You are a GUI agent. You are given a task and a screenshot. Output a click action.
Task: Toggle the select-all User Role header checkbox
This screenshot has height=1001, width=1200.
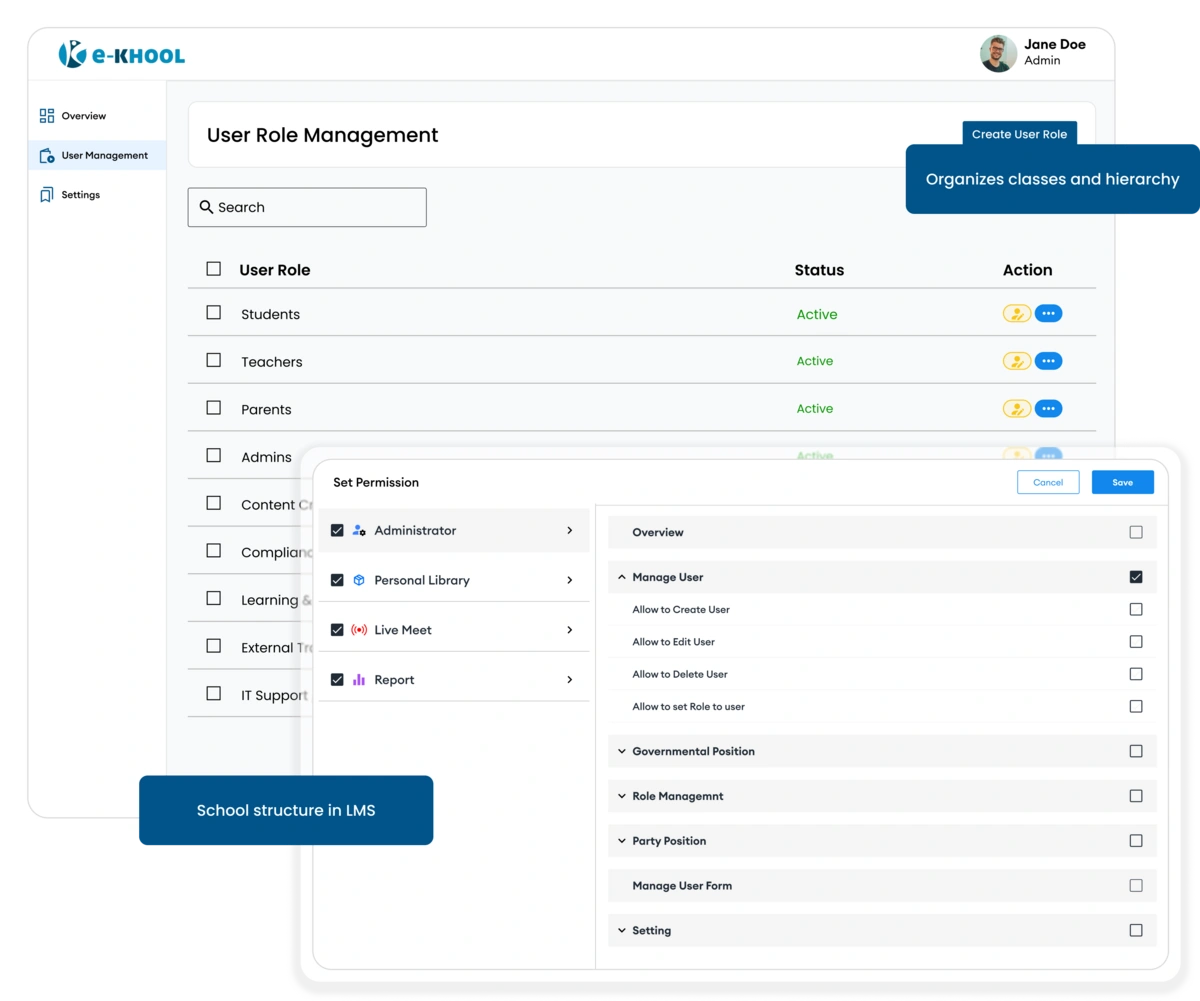213,269
